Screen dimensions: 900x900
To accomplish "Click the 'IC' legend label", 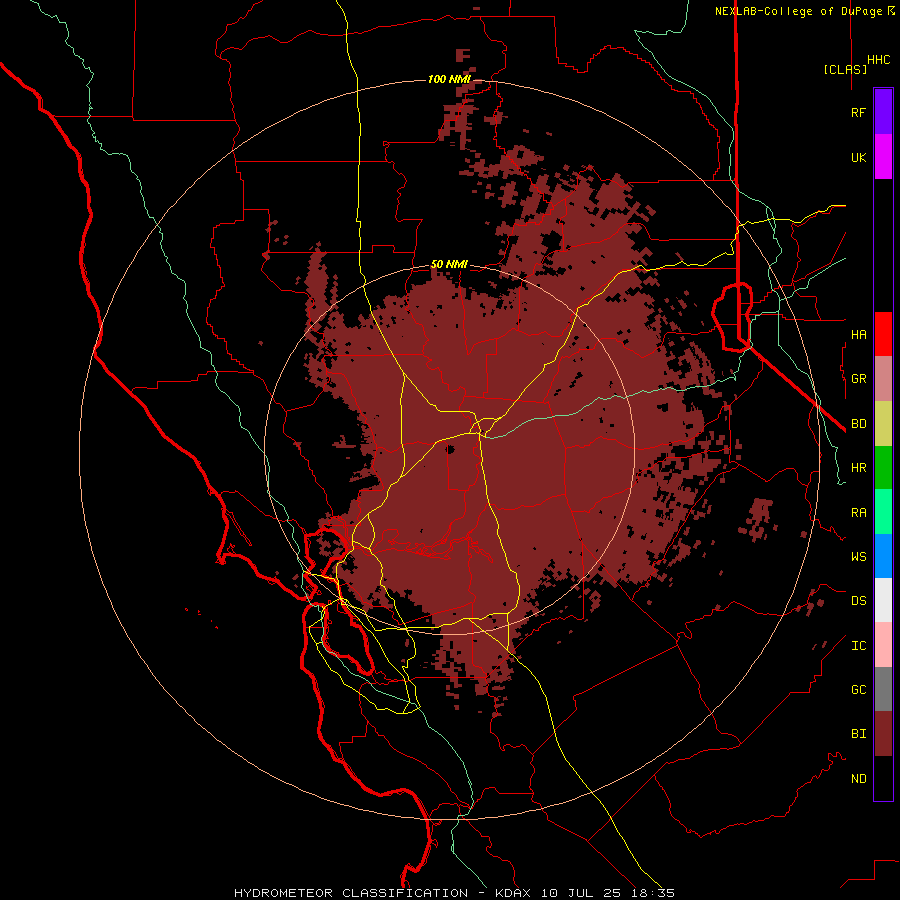I will (x=858, y=645).
